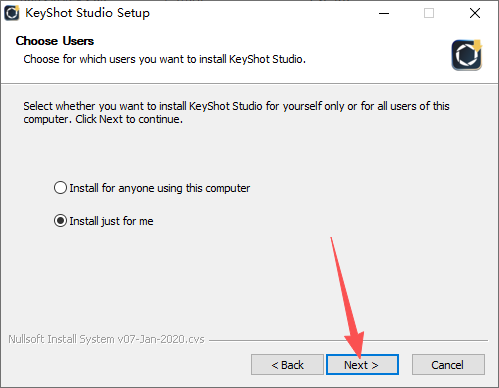Screen dimensions: 499x388
Task: Select the Install just for me radio button
Action: tap(60, 221)
